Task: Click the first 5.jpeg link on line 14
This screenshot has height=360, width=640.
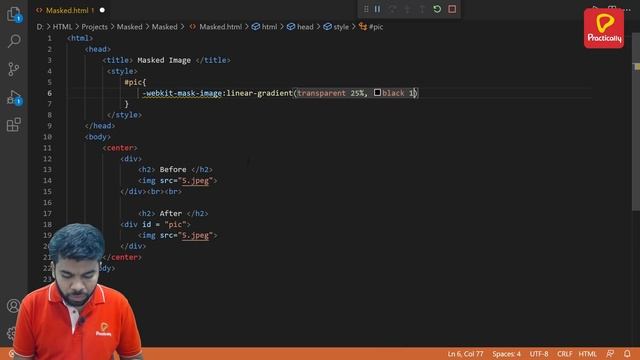Action: pyautogui.click(x=196, y=180)
